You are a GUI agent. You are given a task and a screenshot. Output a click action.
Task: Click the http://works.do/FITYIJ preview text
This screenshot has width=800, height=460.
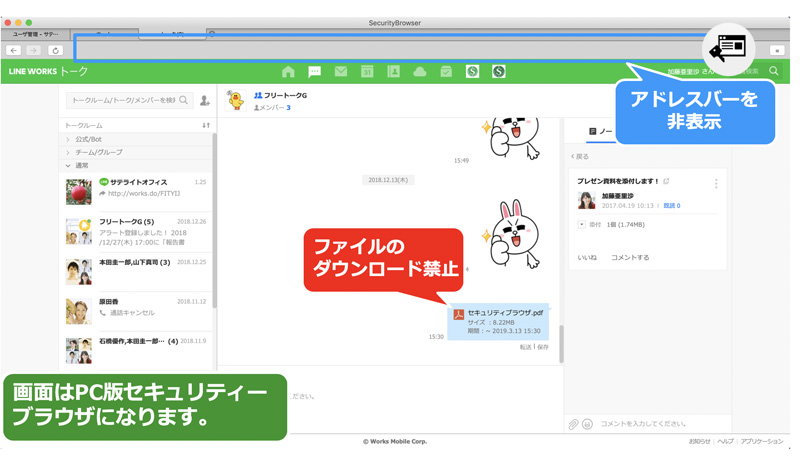pos(144,193)
